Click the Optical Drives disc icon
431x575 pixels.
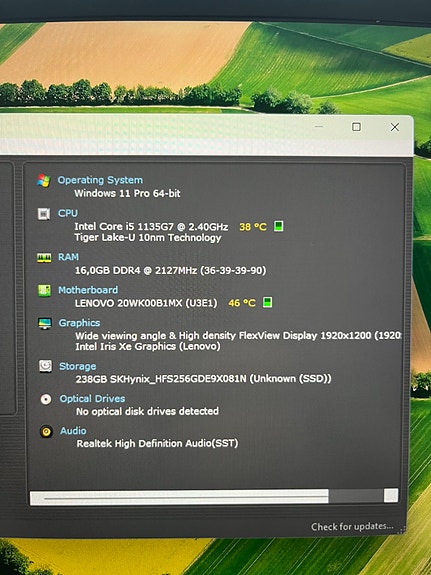point(46,399)
